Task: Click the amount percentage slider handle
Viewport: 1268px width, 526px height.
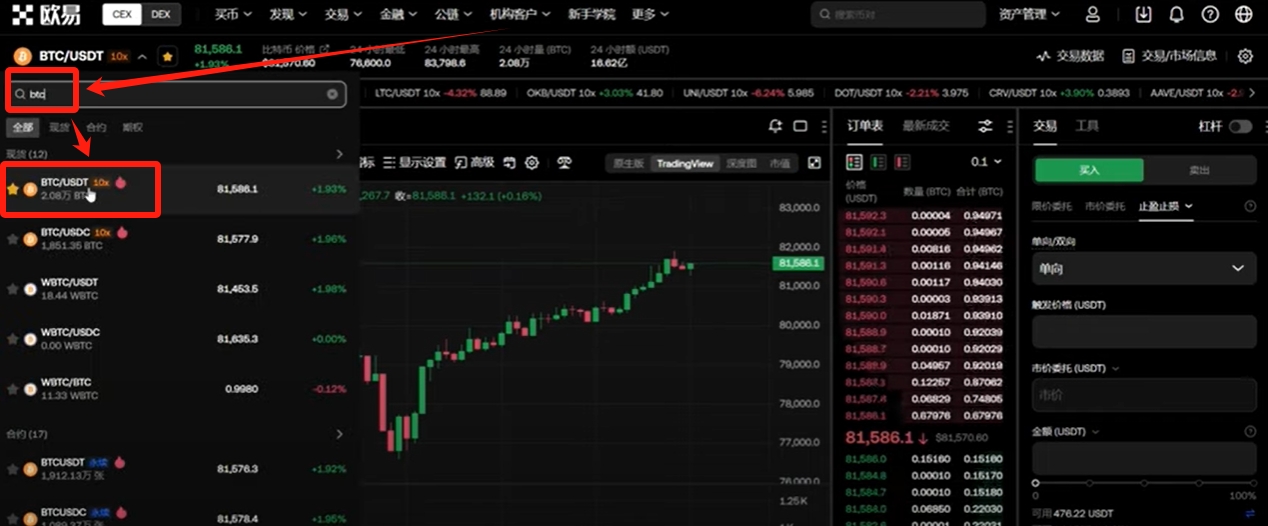Action: point(1036,483)
